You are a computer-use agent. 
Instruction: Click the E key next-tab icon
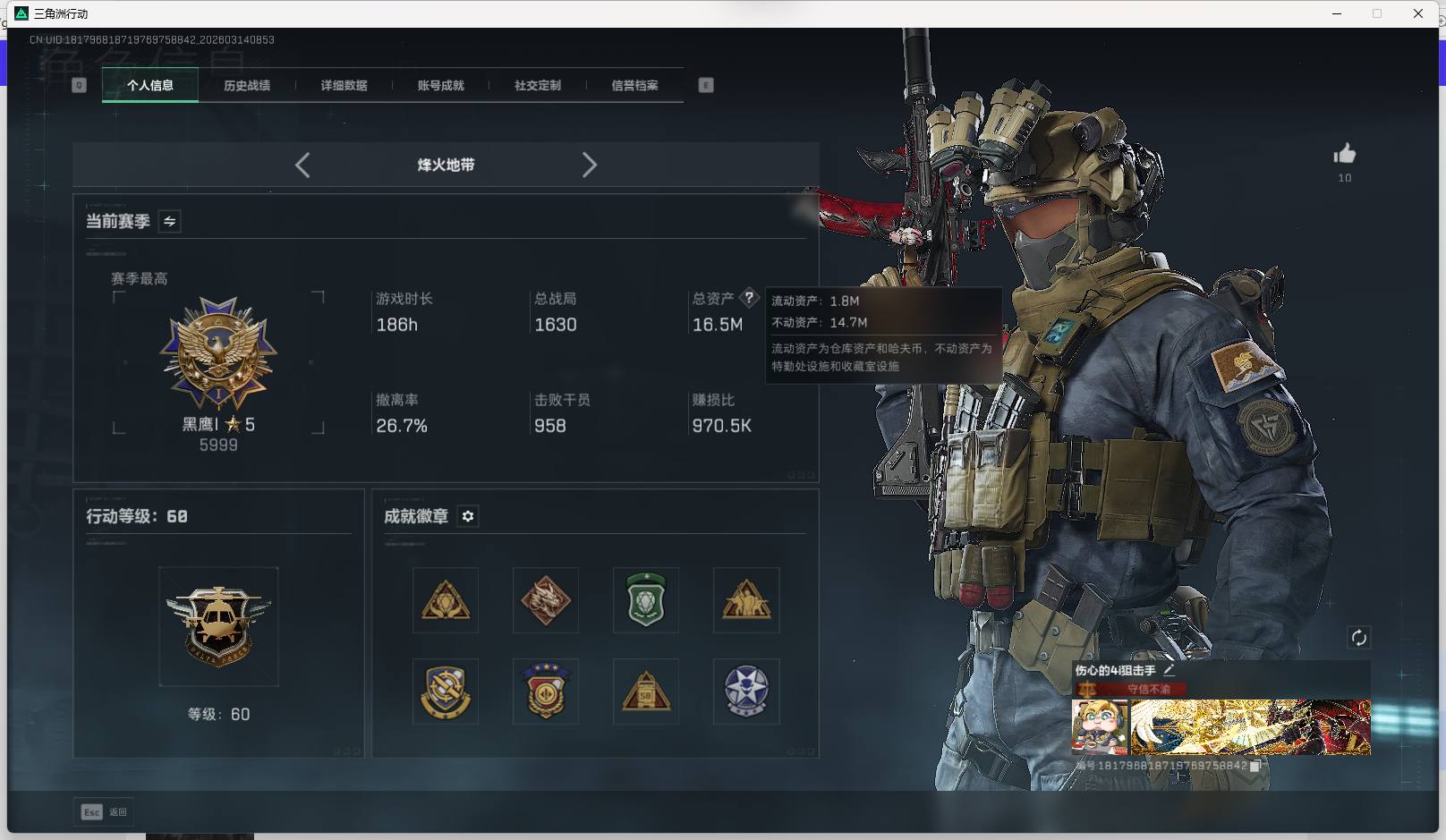pos(706,85)
